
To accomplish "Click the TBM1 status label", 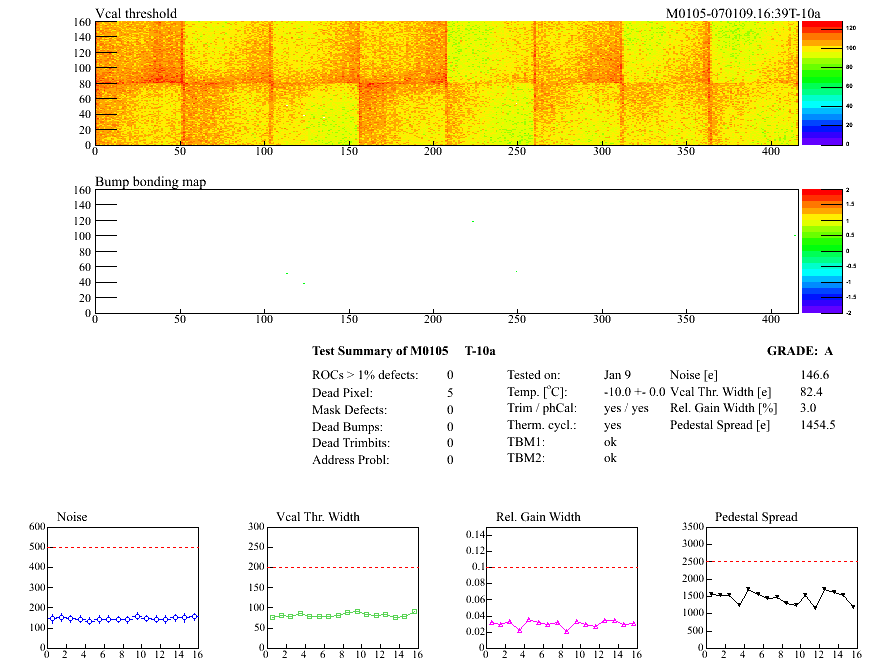I will click(x=525, y=442).
